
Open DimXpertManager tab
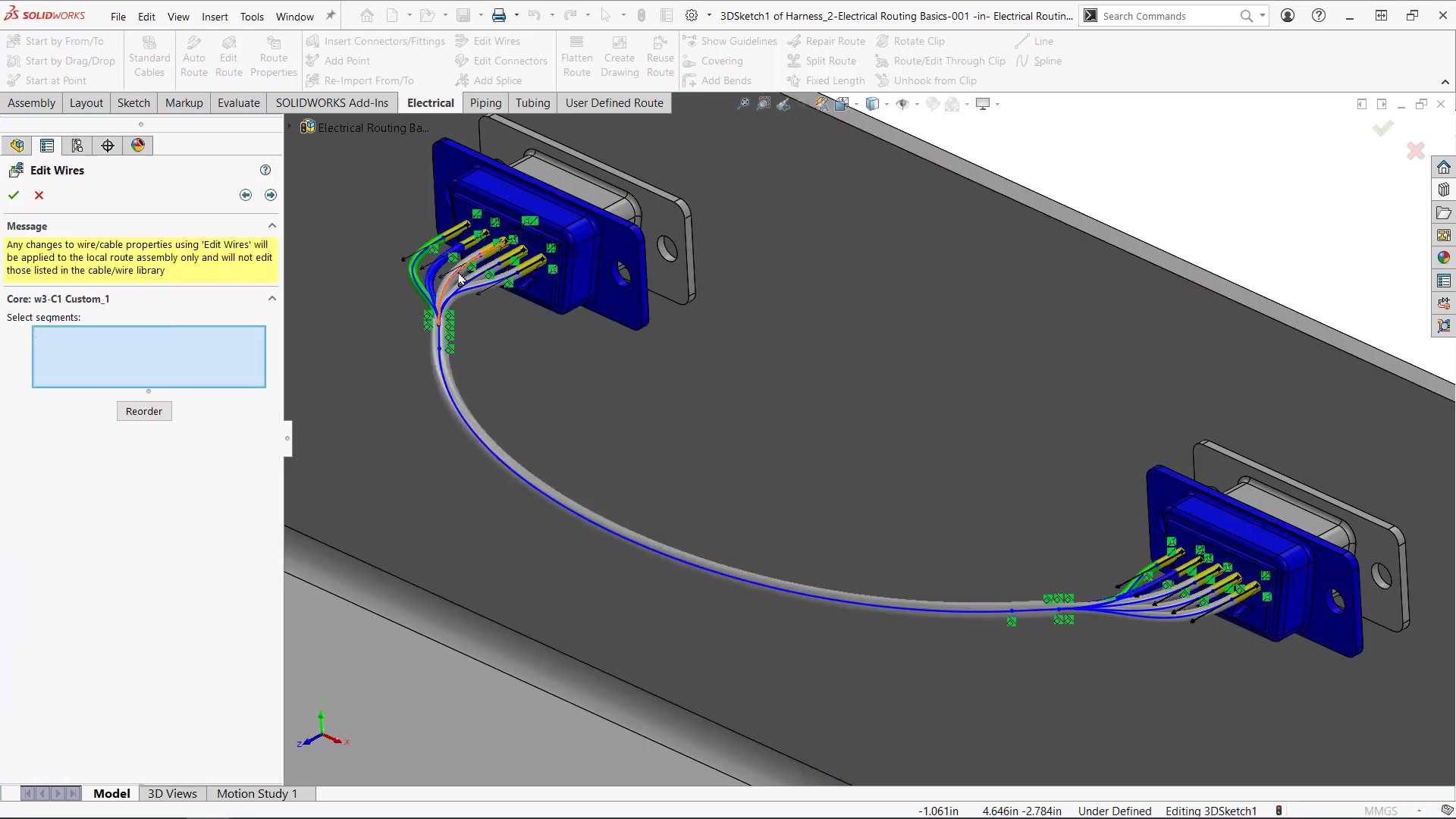[108, 146]
